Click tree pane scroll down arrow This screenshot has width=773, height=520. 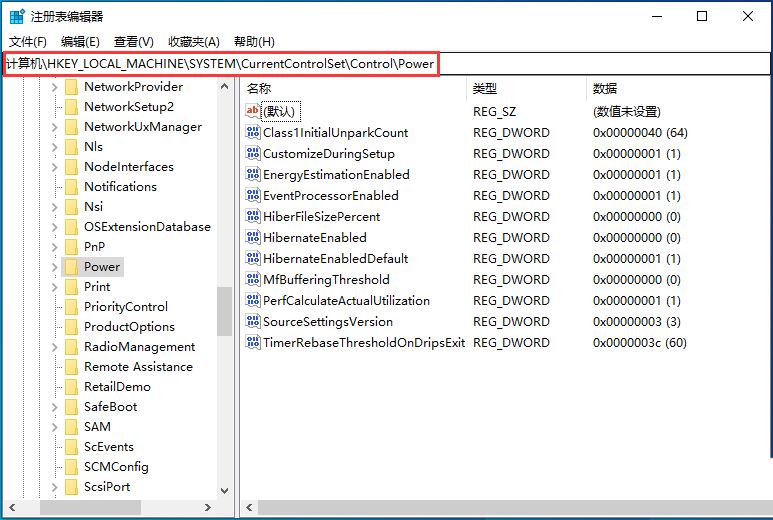[224, 490]
